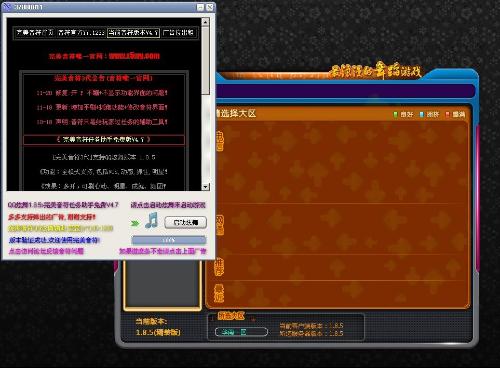Image resolution: width=500 pixels, height=368 pixels.
Task: Click the blue status legend icon
Action: [x=421, y=115]
